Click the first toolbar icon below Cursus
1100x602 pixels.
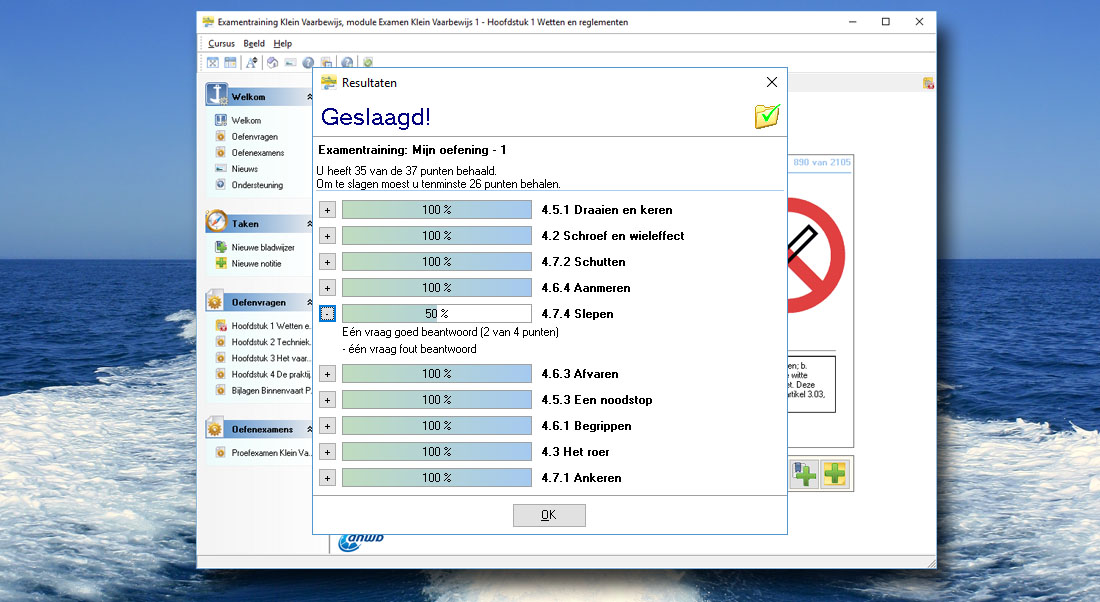pos(212,63)
